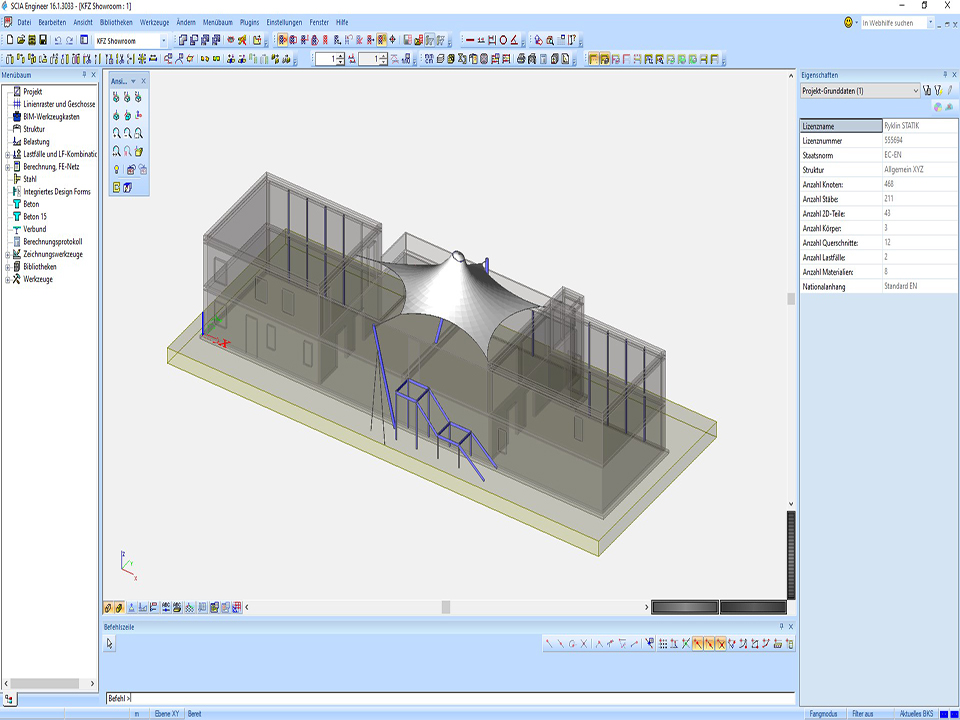Click the Open file folder icon

pos(20,40)
